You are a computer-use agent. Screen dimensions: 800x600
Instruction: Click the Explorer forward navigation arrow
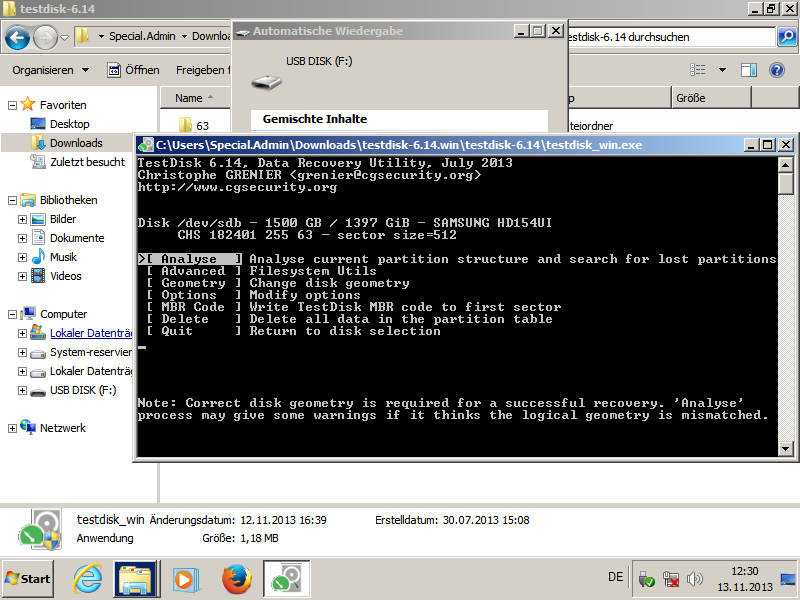click(x=45, y=37)
